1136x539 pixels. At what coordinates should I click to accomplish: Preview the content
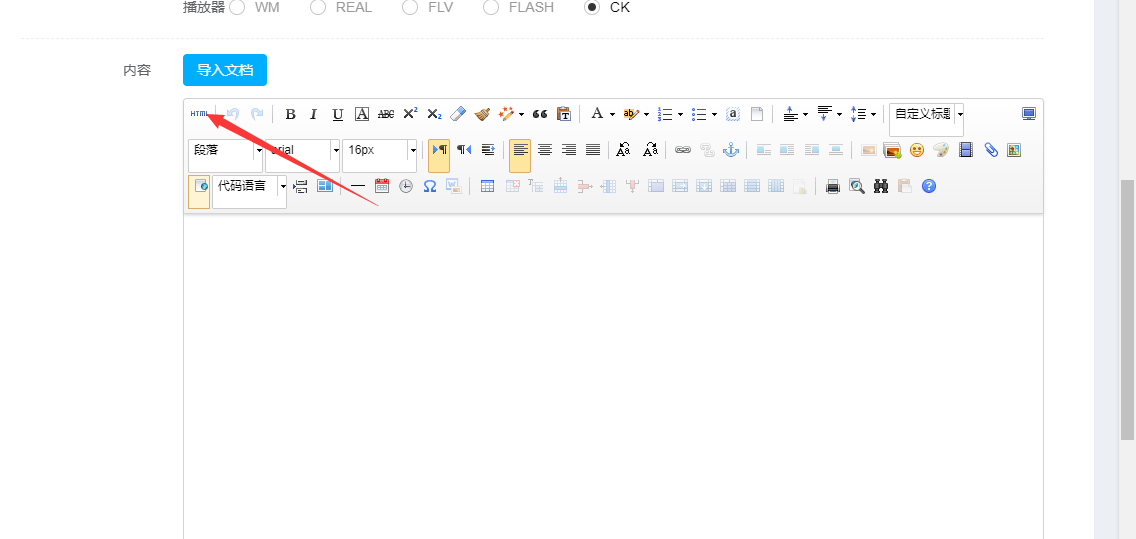857,186
